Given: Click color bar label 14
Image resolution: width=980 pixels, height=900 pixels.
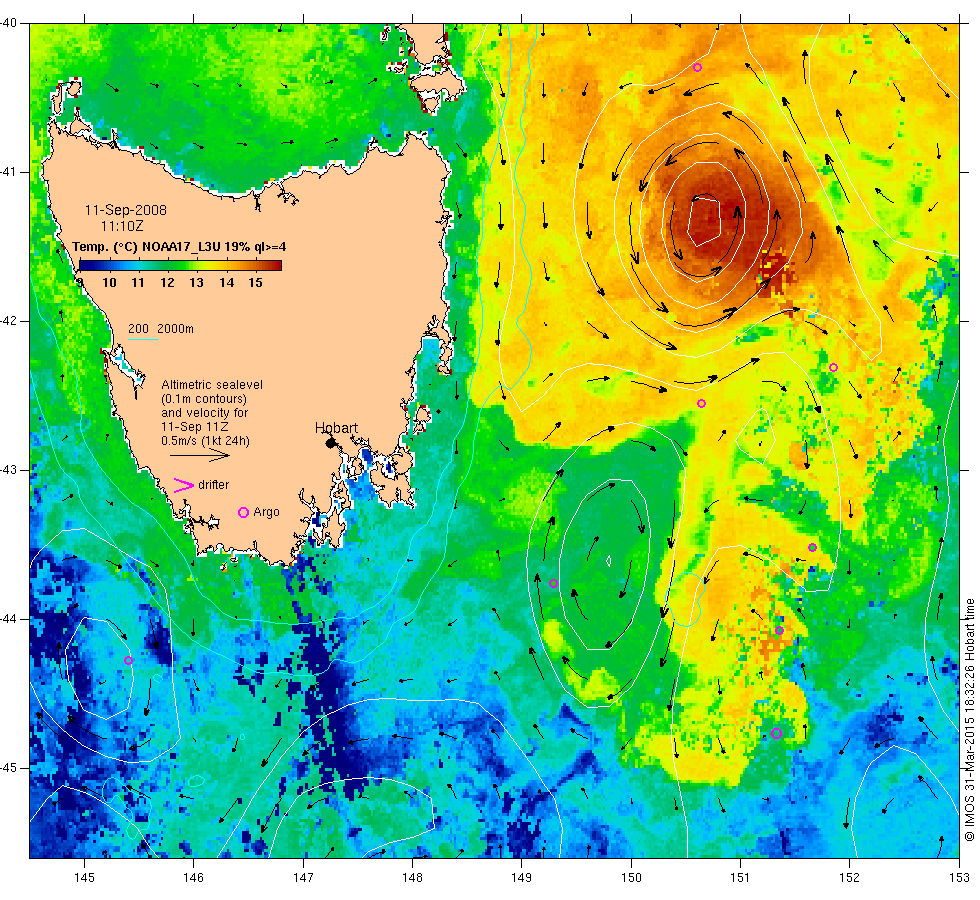Looking at the screenshot, I should [226, 282].
